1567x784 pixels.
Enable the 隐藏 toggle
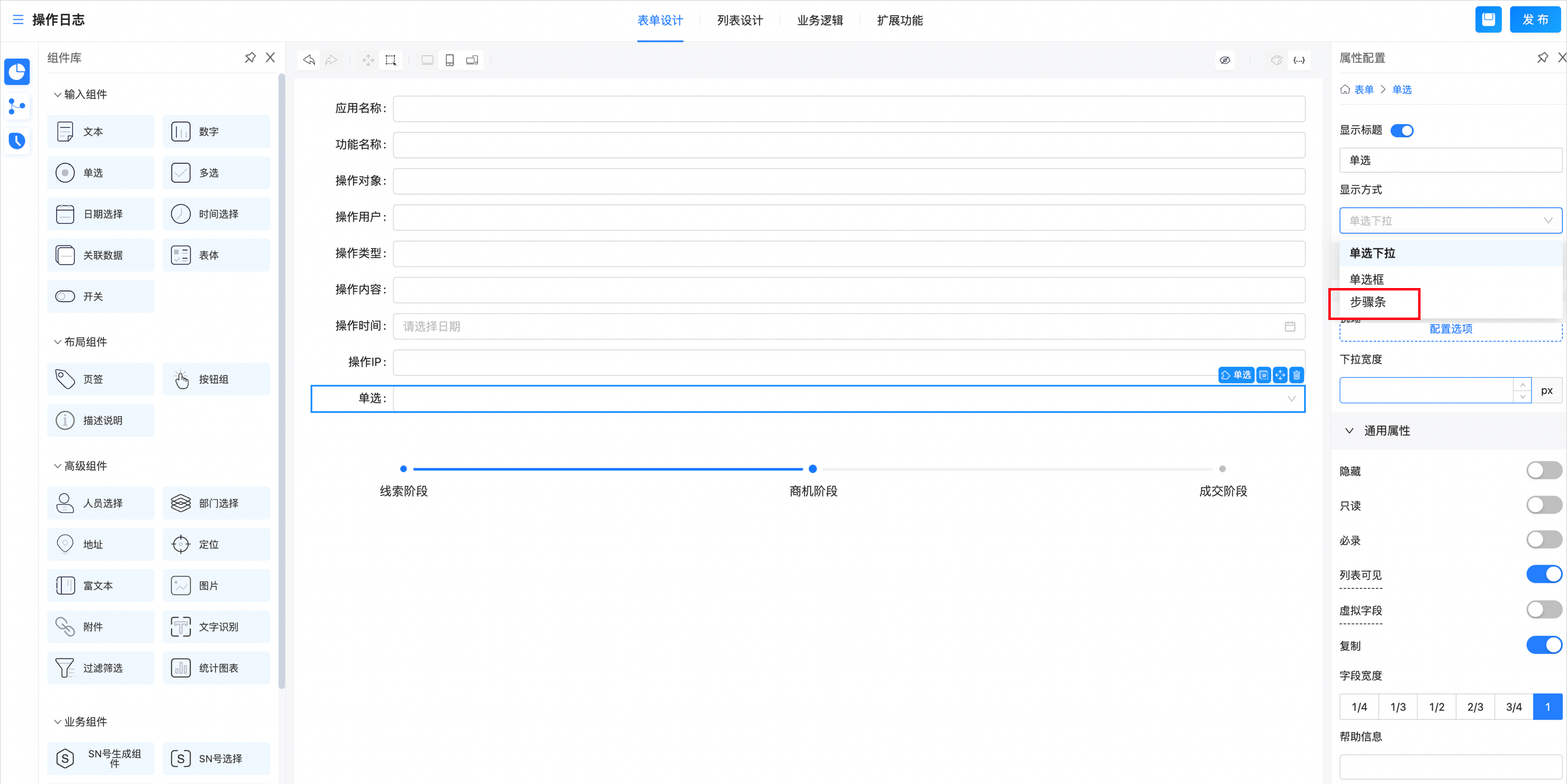pyautogui.click(x=1543, y=470)
